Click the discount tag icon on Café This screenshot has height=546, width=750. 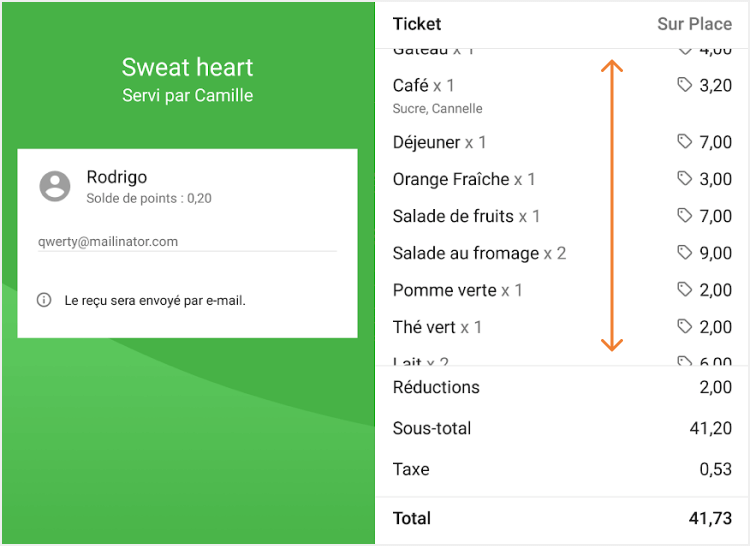pyautogui.click(x=685, y=85)
